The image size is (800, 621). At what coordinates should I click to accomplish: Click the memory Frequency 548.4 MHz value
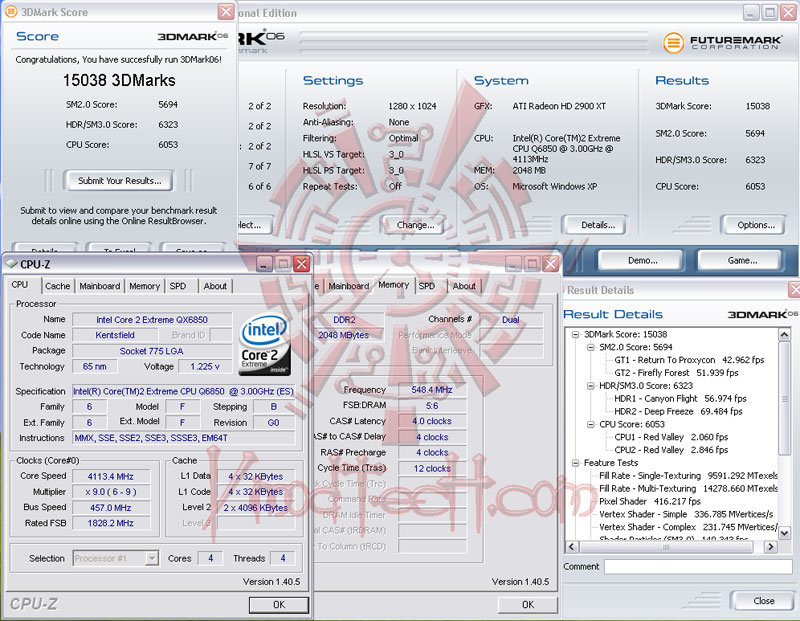click(x=432, y=390)
